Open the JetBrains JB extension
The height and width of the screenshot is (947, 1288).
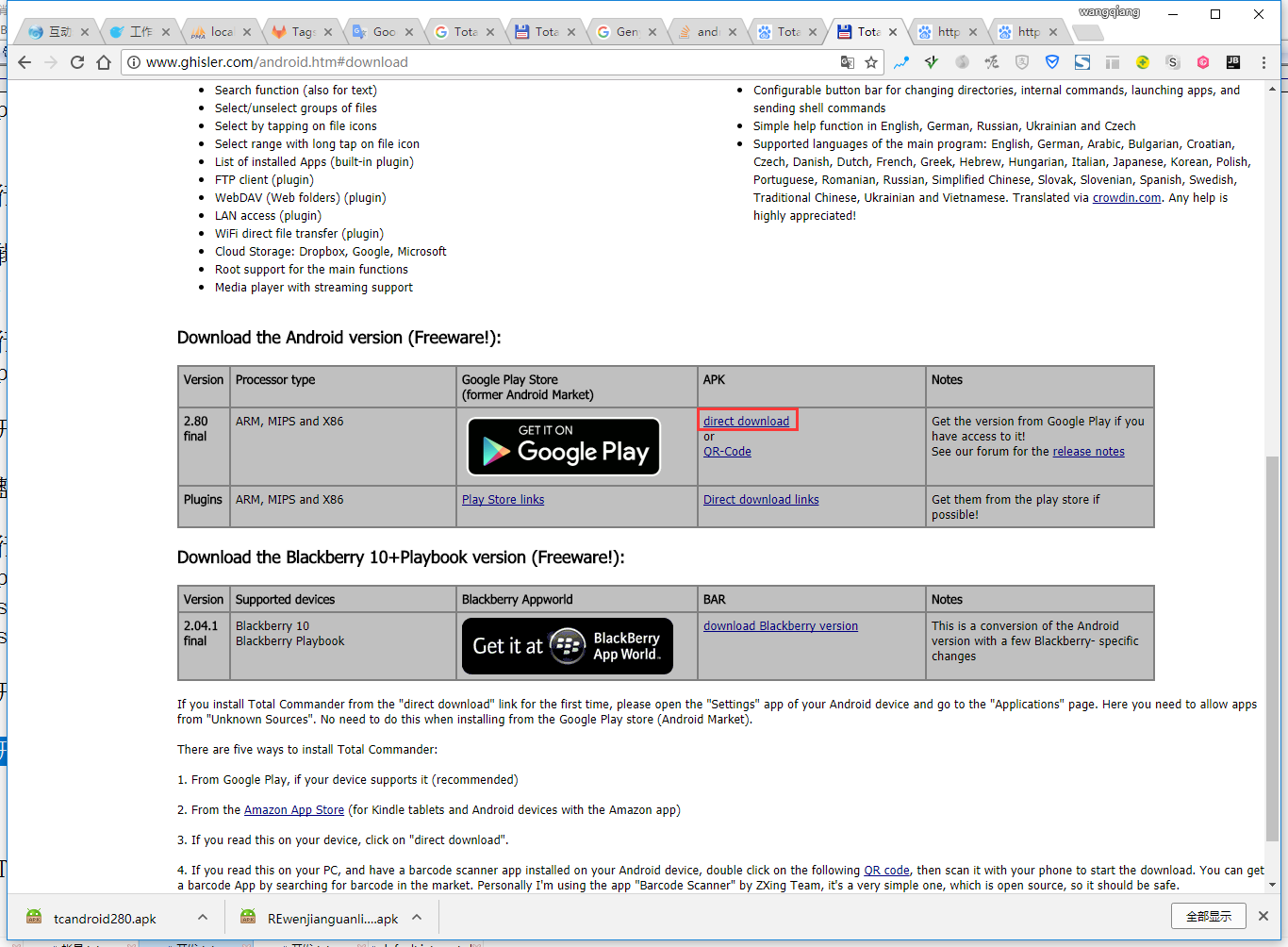point(1233,62)
